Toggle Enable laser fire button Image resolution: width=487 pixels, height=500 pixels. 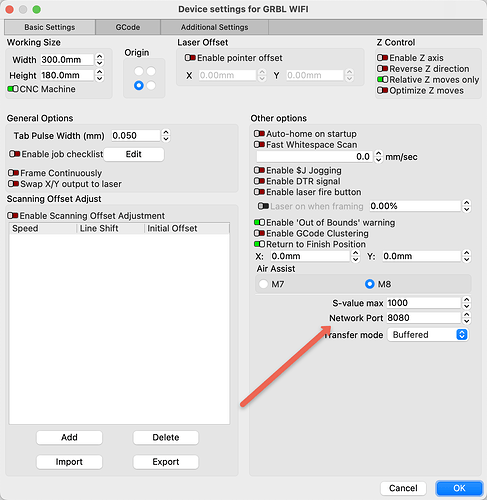[x=259, y=192]
